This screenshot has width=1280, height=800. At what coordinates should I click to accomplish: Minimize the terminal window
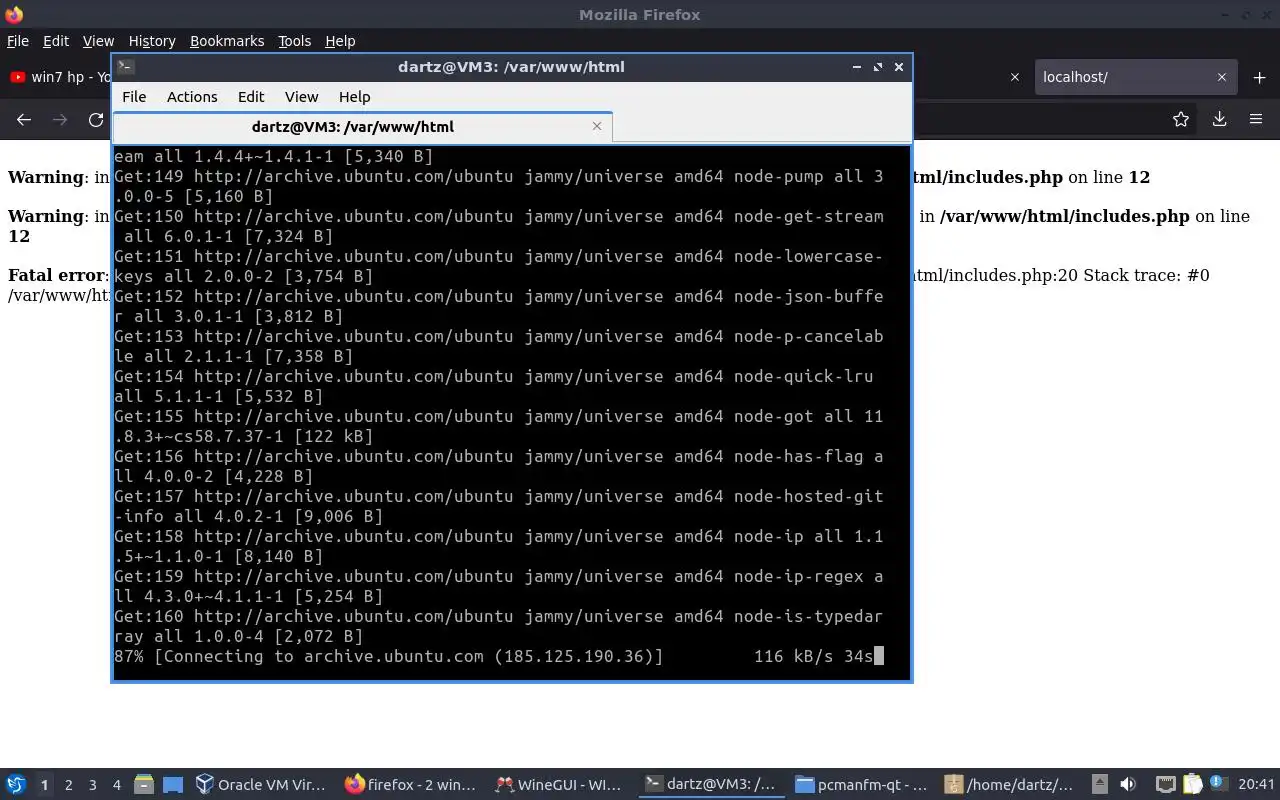pos(856,67)
